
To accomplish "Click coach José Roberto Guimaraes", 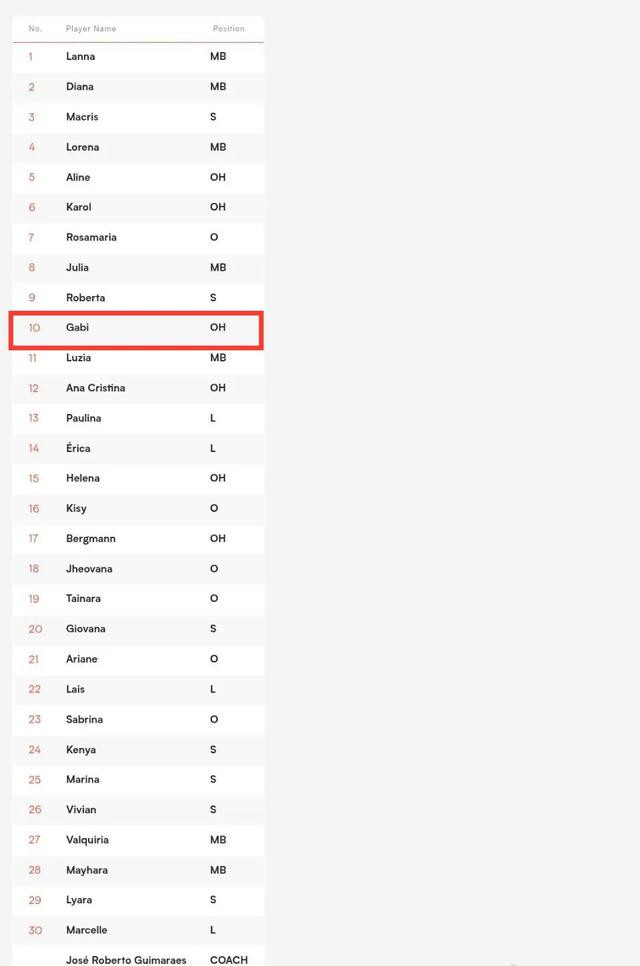I will click(x=126, y=960).
